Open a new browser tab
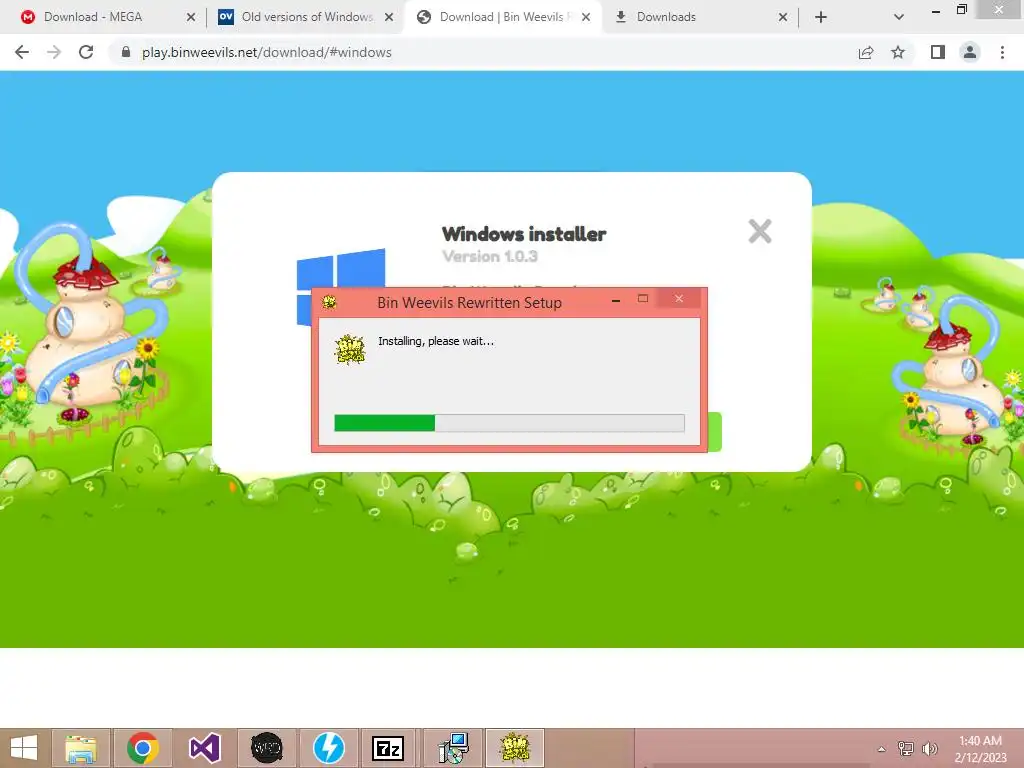This screenshot has height=768, width=1024. click(x=821, y=18)
